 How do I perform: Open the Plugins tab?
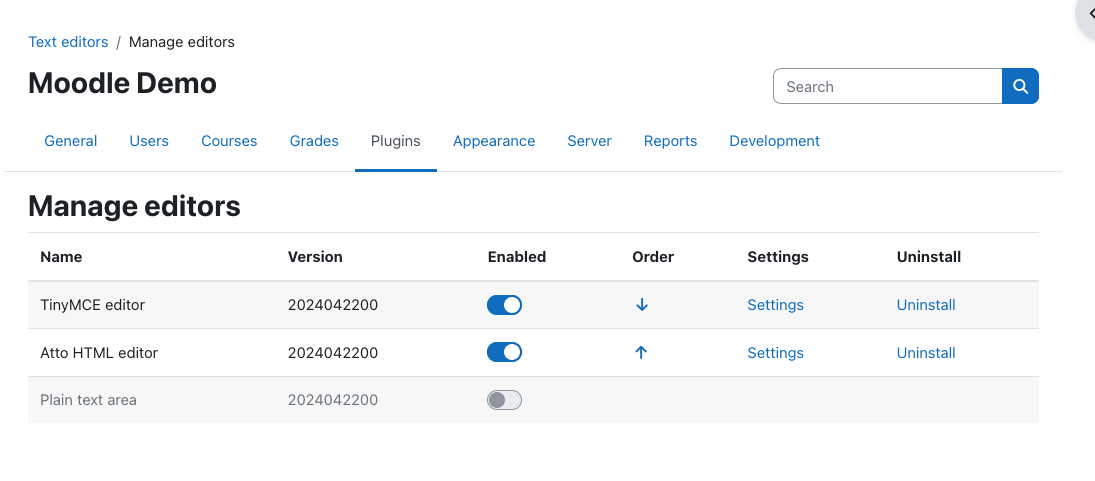pyautogui.click(x=395, y=141)
